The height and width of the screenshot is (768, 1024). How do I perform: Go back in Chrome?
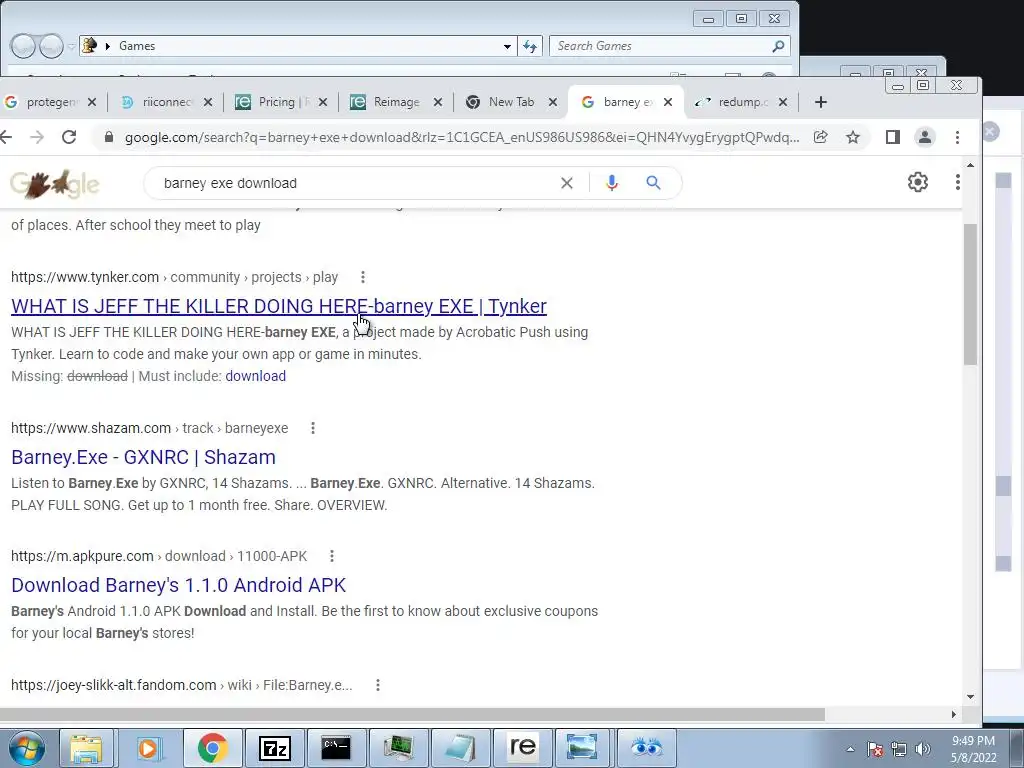[6, 137]
